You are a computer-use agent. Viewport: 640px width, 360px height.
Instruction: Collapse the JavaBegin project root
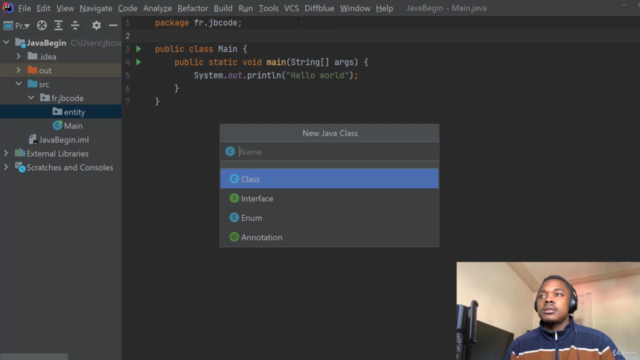point(6,42)
